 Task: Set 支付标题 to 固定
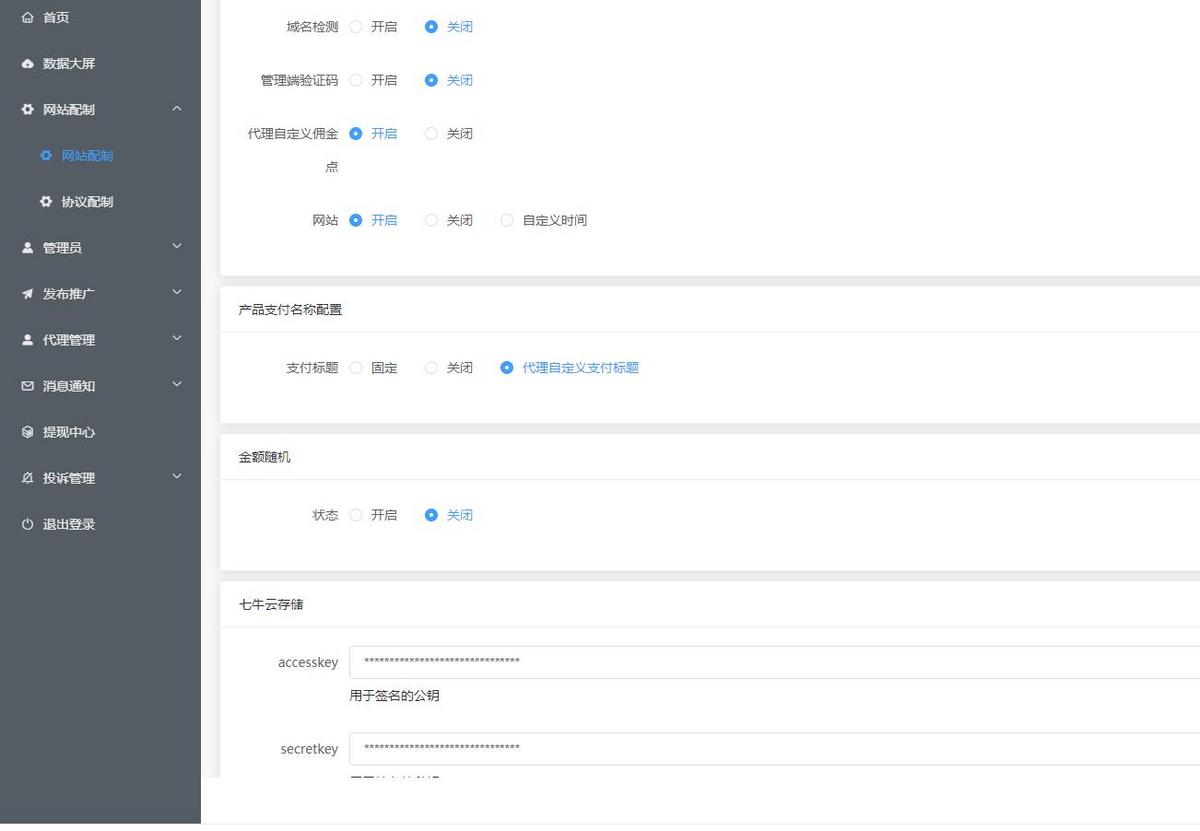(x=356, y=368)
